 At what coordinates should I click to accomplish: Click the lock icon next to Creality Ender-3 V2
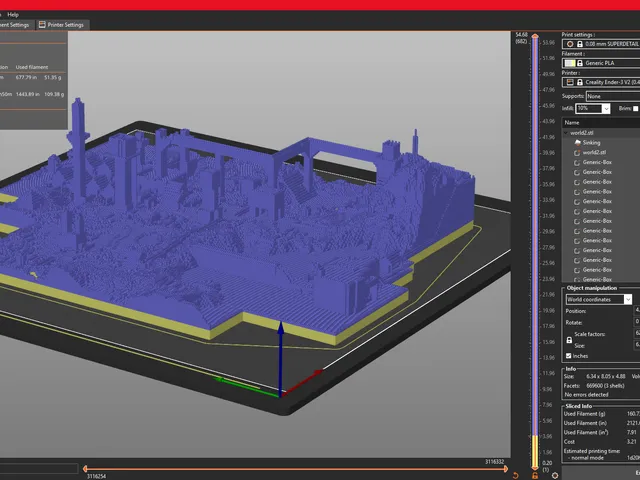click(580, 82)
